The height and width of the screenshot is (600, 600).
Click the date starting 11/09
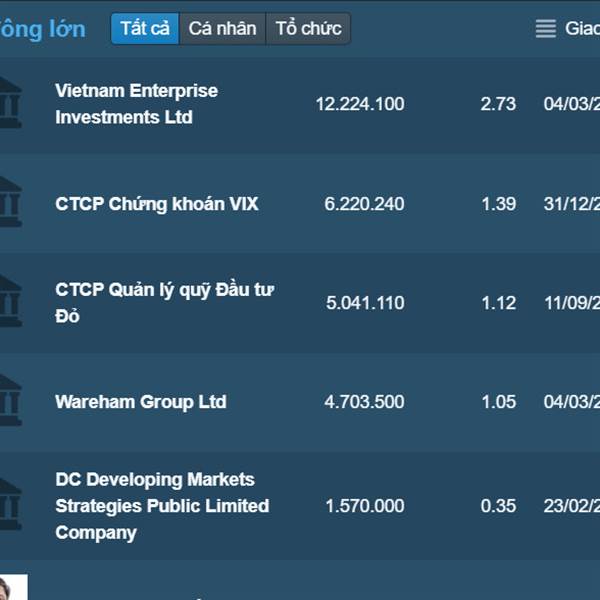[x=572, y=303]
